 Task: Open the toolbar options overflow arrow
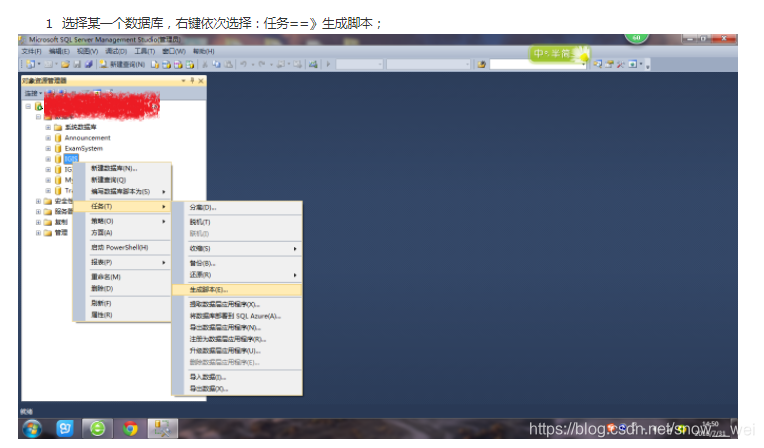648,65
